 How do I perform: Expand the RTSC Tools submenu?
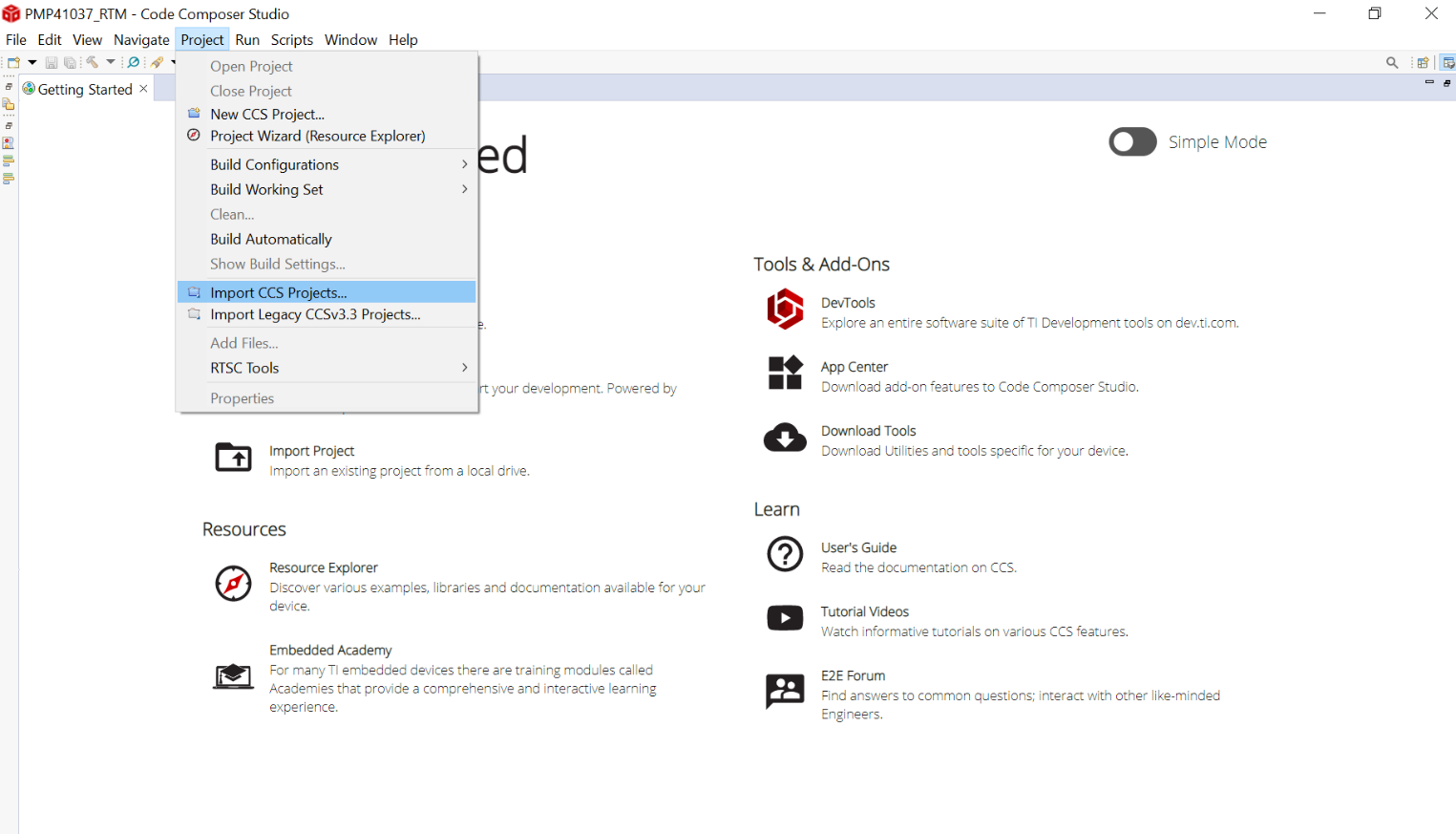[327, 368]
